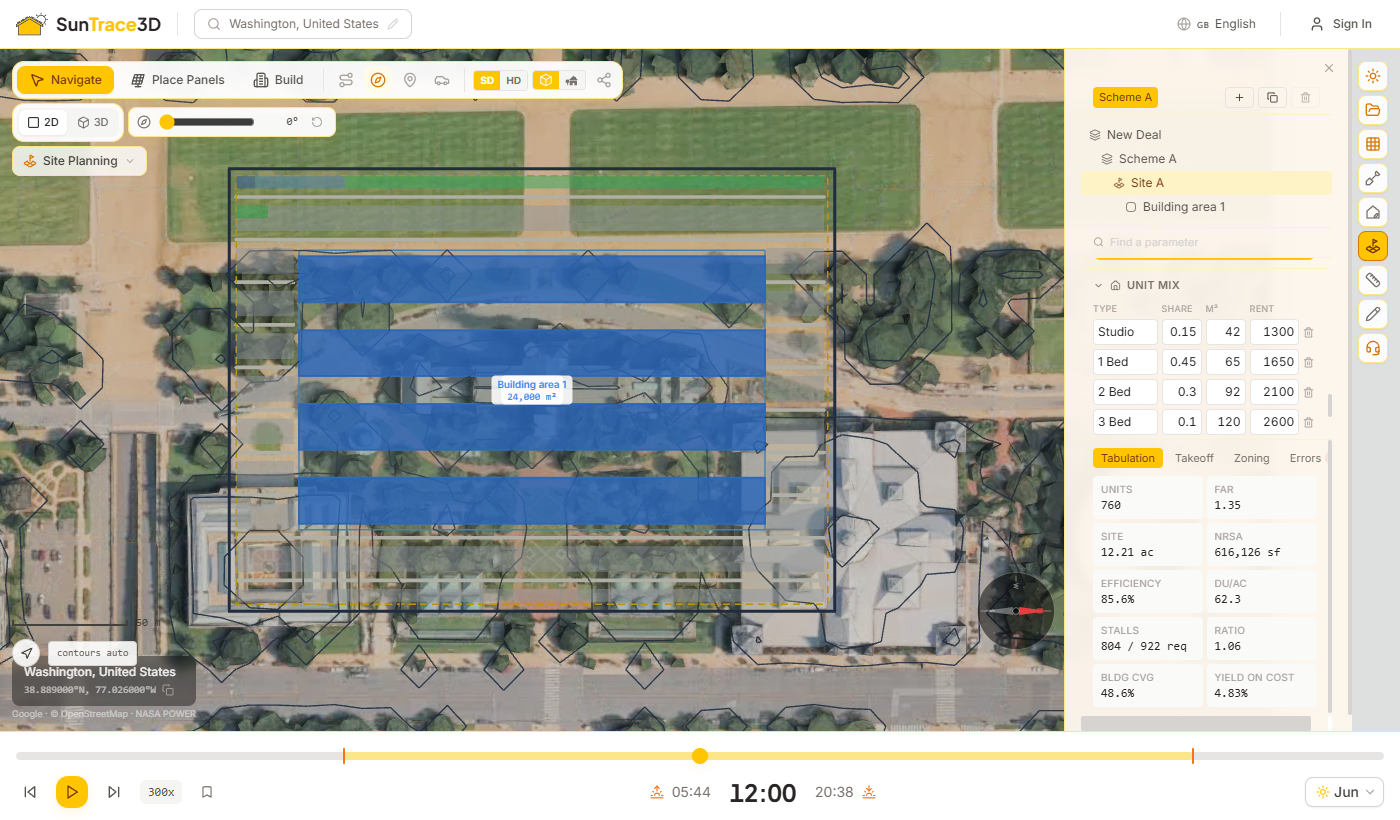Click the location pin icon in toolbar
The image size is (1400, 820).
tap(410, 80)
